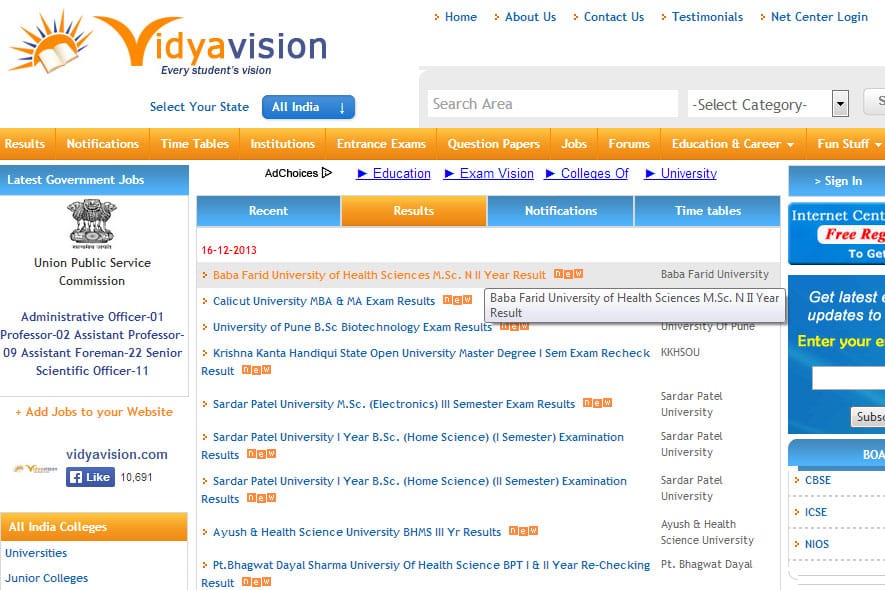Open the UPSC Administrative Officer job listing
The height and width of the screenshot is (590, 885).
92,343
